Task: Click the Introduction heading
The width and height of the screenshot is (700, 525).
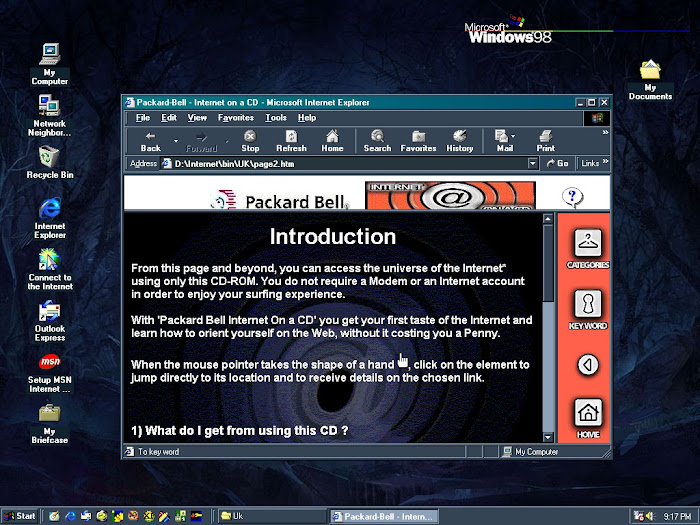Action: (333, 236)
